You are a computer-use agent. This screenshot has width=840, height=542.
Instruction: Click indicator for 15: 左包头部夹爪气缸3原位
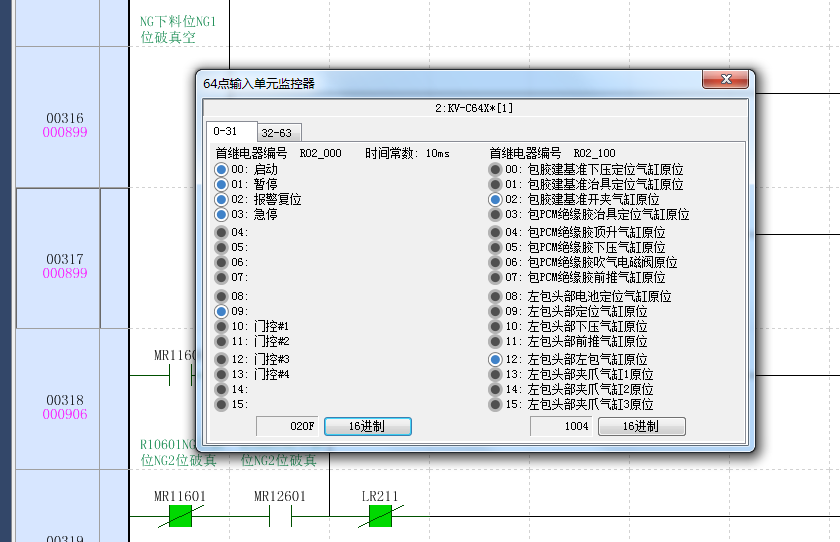(x=495, y=405)
